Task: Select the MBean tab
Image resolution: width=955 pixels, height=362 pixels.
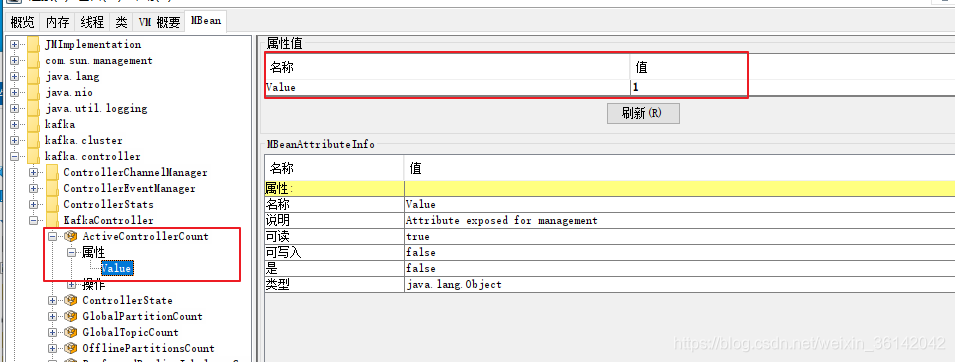Action: click(x=206, y=21)
